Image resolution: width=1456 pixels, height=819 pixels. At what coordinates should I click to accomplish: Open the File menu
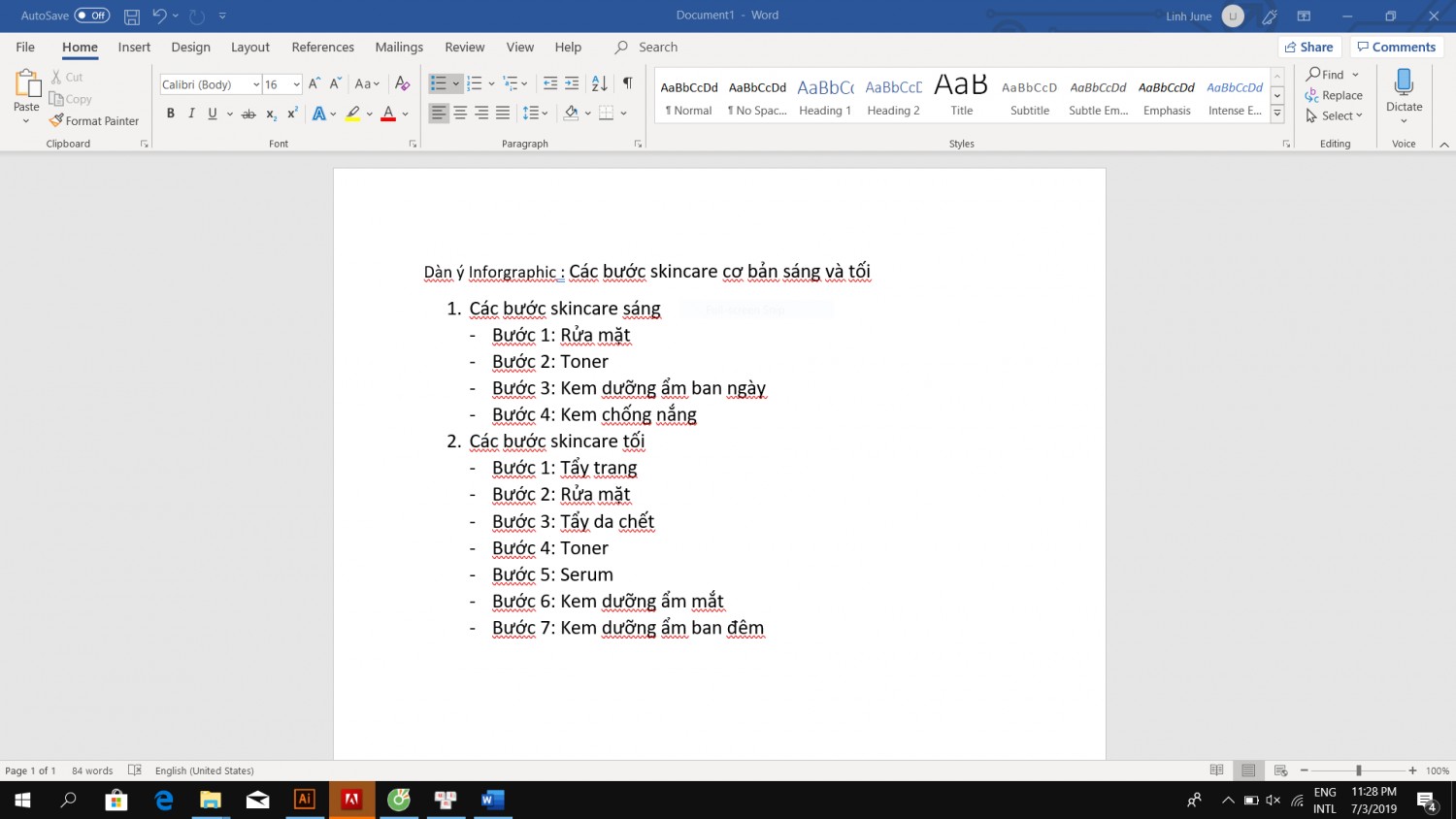25,47
